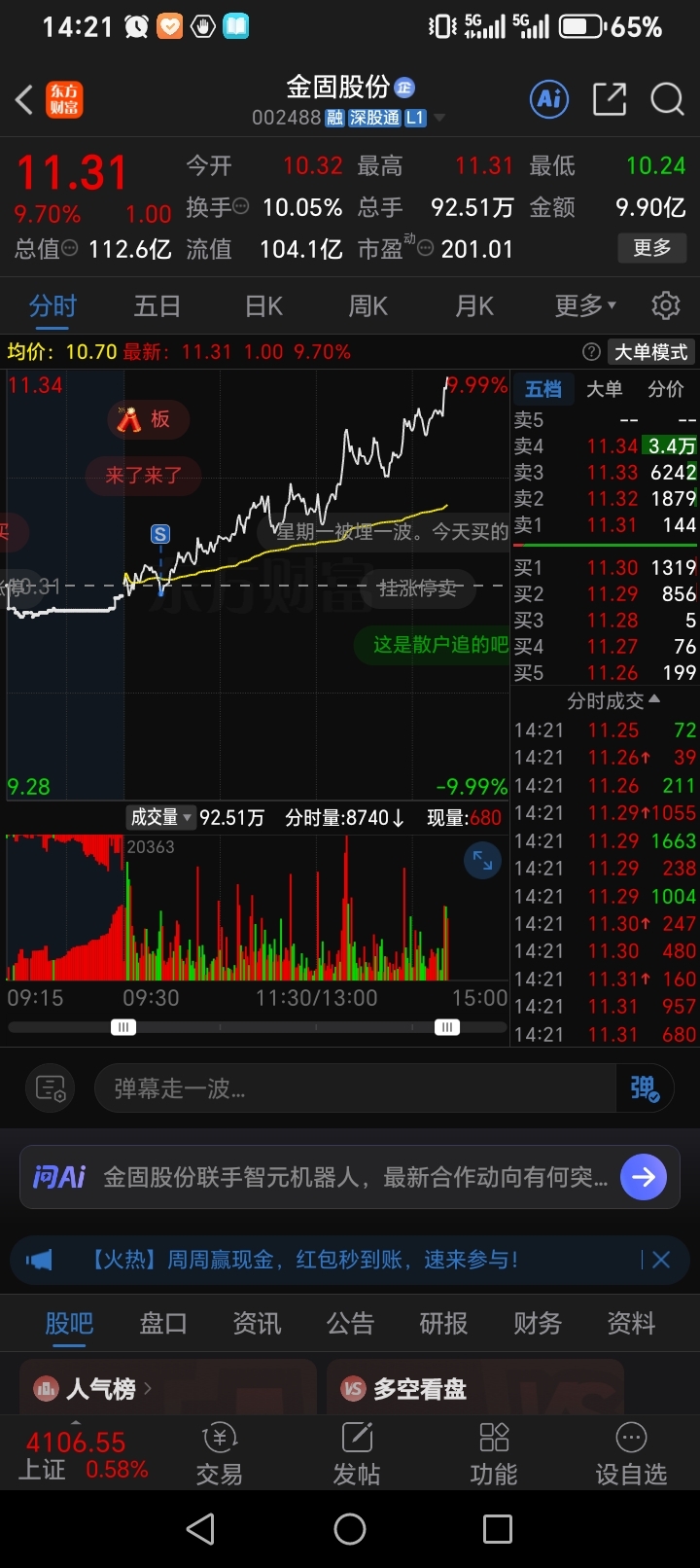Tap the 卖4 11.34 order row

click(x=605, y=445)
